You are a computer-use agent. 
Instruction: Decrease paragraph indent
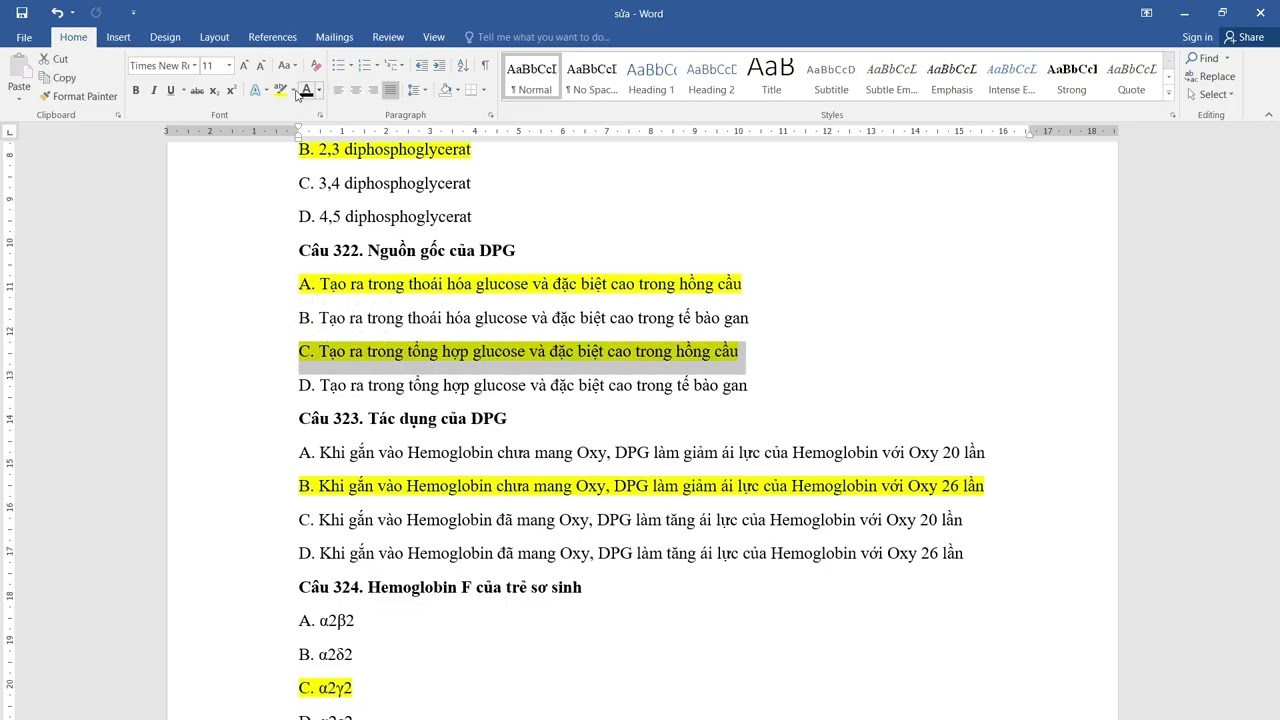(421, 65)
